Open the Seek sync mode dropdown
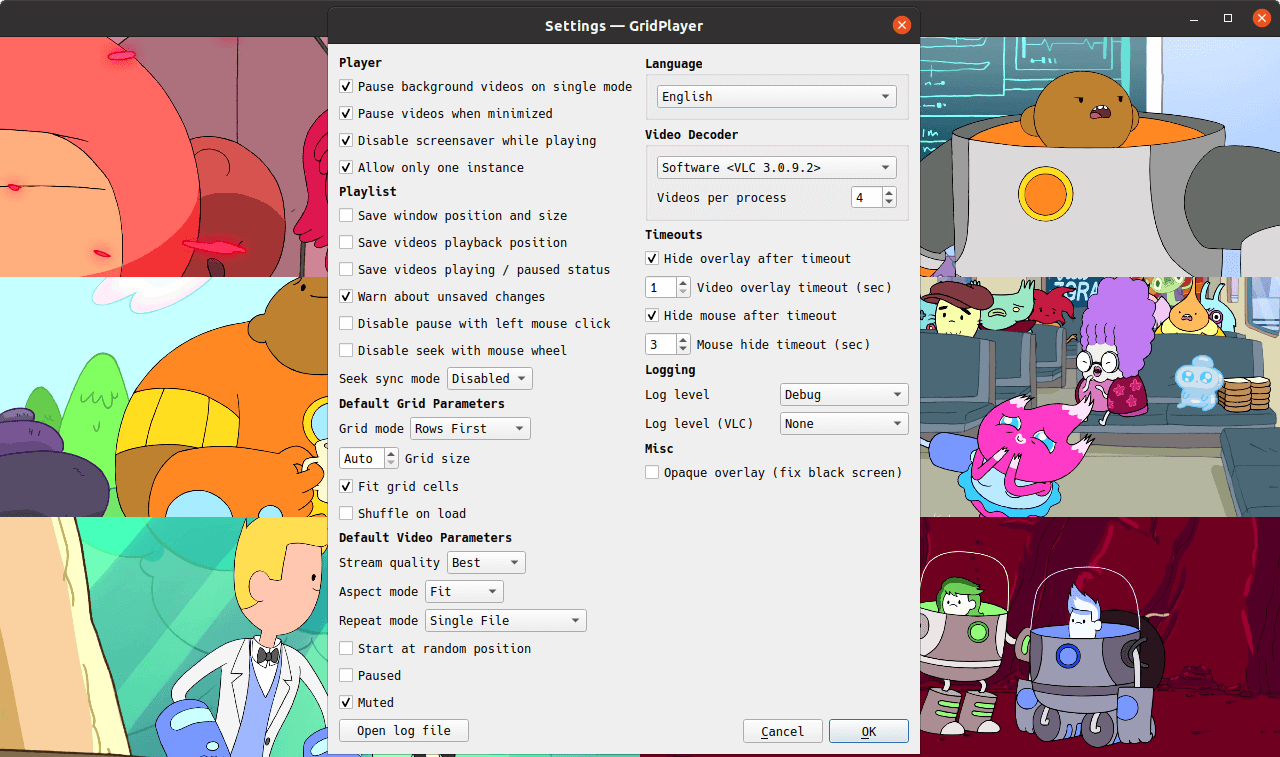 click(489, 379)
